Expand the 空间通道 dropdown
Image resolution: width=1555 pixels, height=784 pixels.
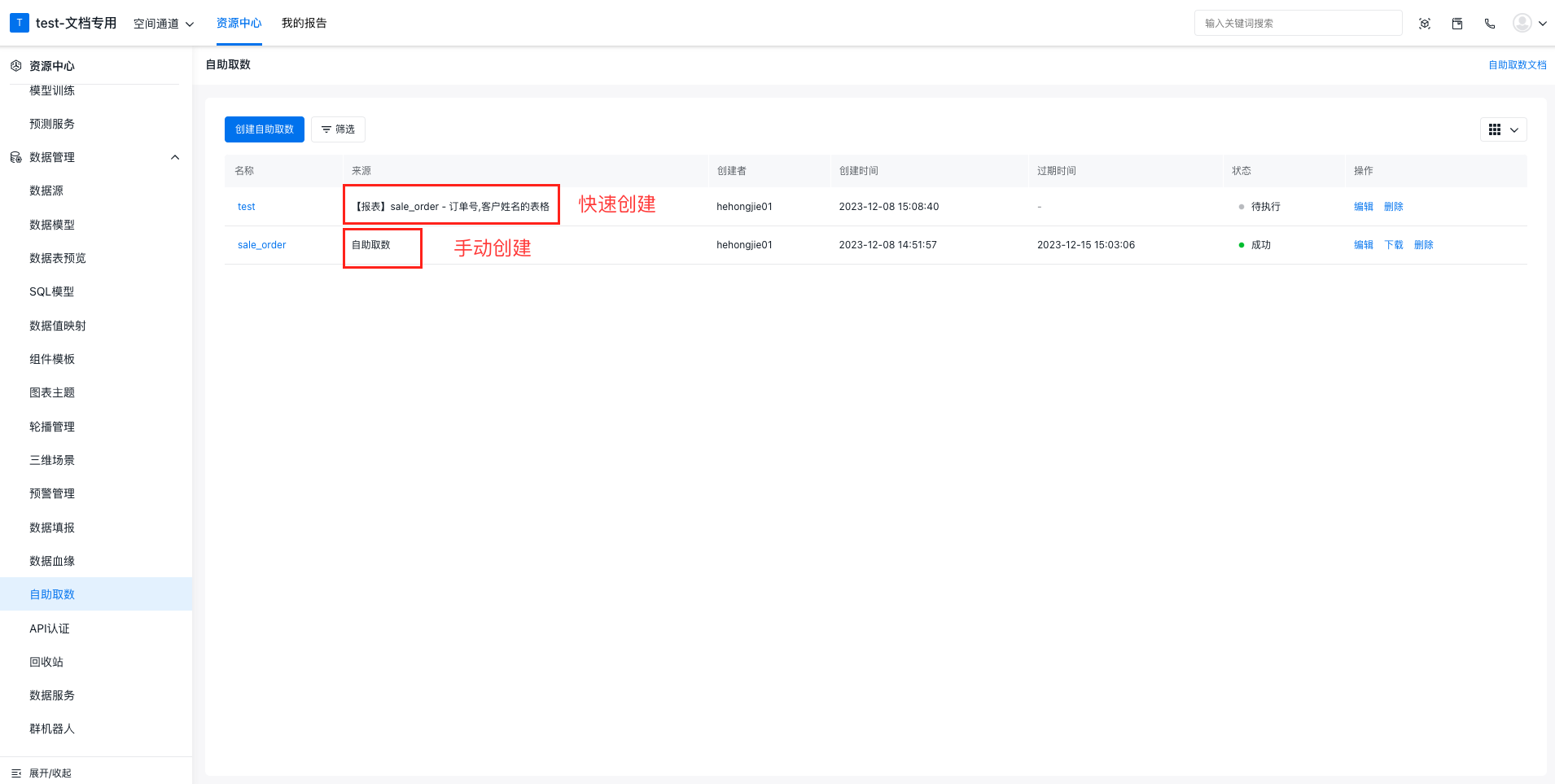164,24
